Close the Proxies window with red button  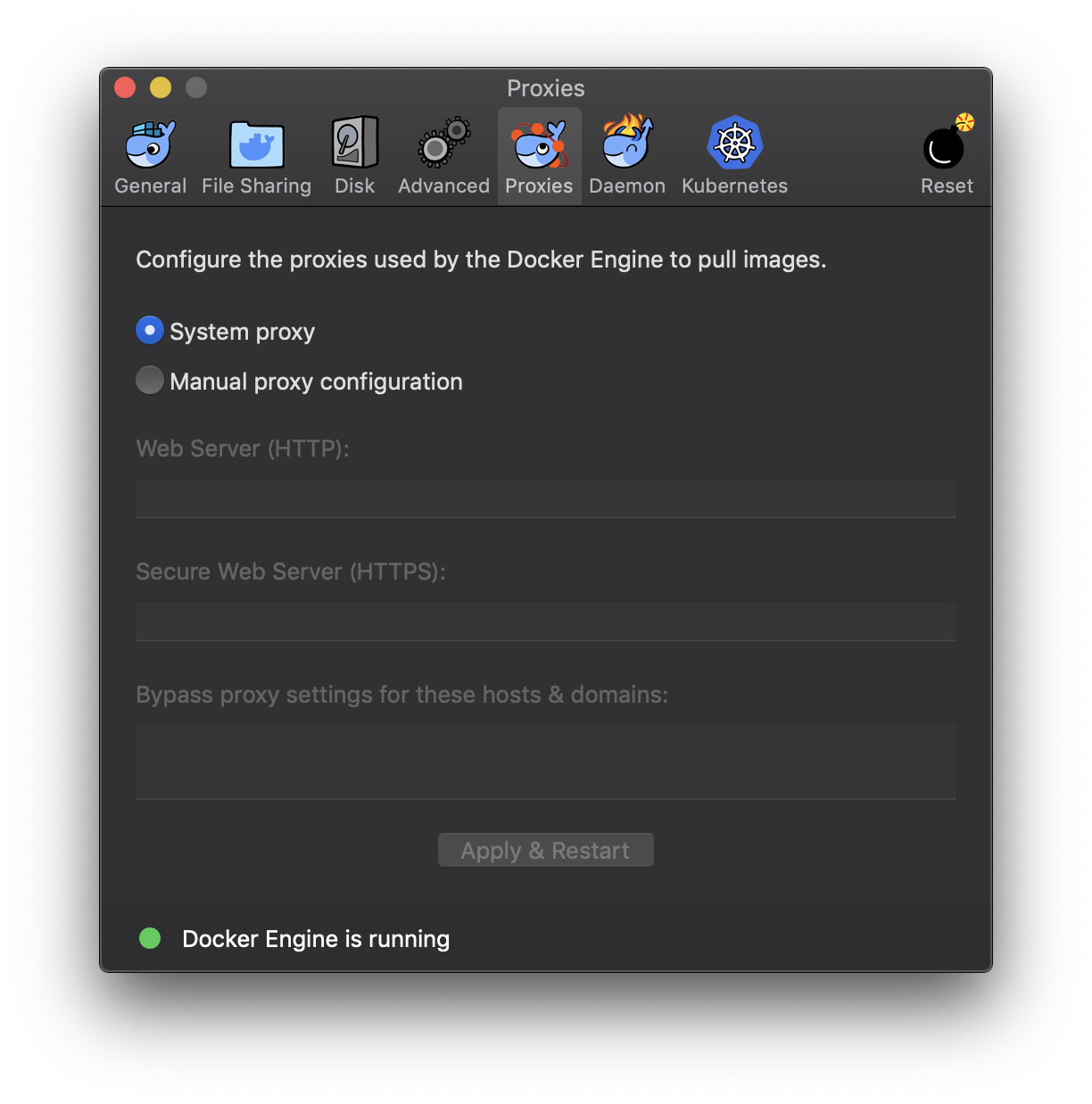[125, 87]
